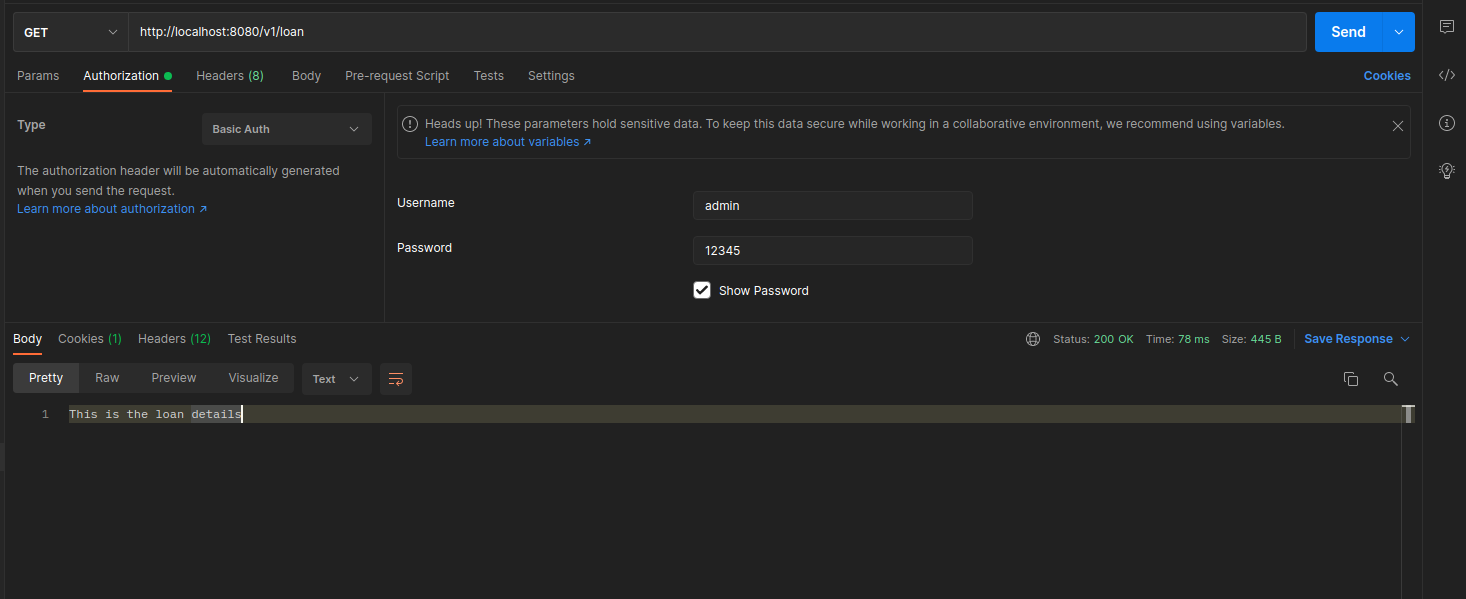Image resolution: width=1466 pixels, height=599 pixels.
Task: Uncheck the Show Password checkbox
Action: 702,290
